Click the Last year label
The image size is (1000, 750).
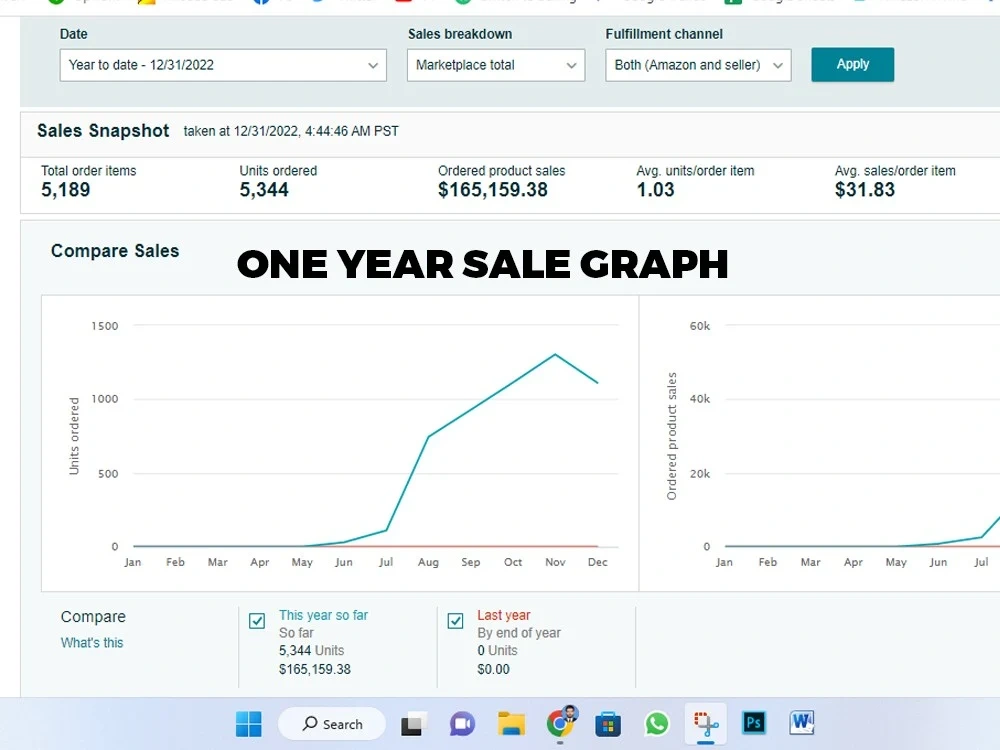(504, 615)
